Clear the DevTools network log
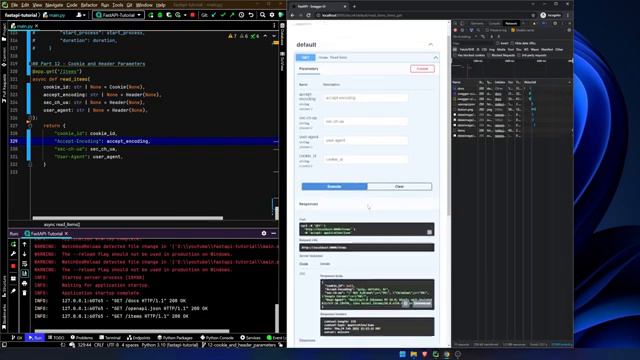The image size is (640, 360). tap(462, 30)
